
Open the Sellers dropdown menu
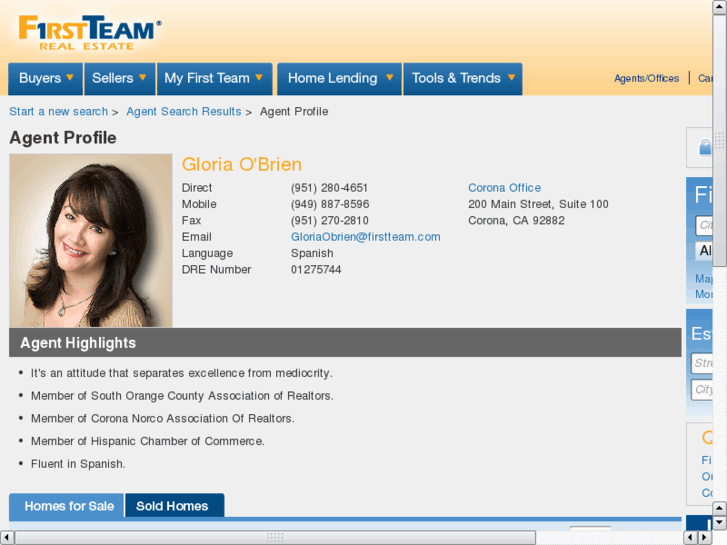119,78
